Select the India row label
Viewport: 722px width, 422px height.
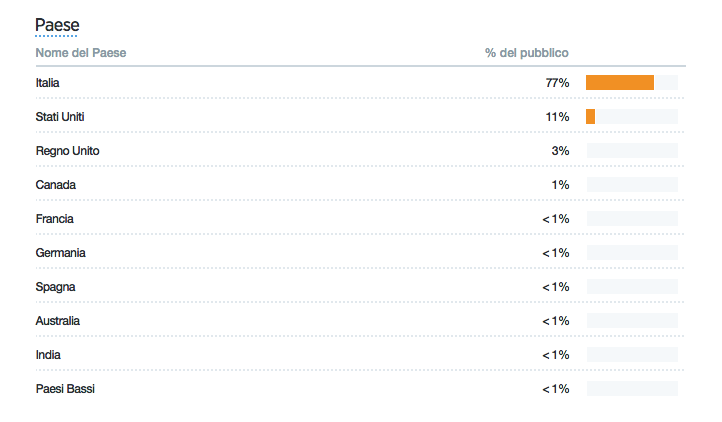coord(48,355)
